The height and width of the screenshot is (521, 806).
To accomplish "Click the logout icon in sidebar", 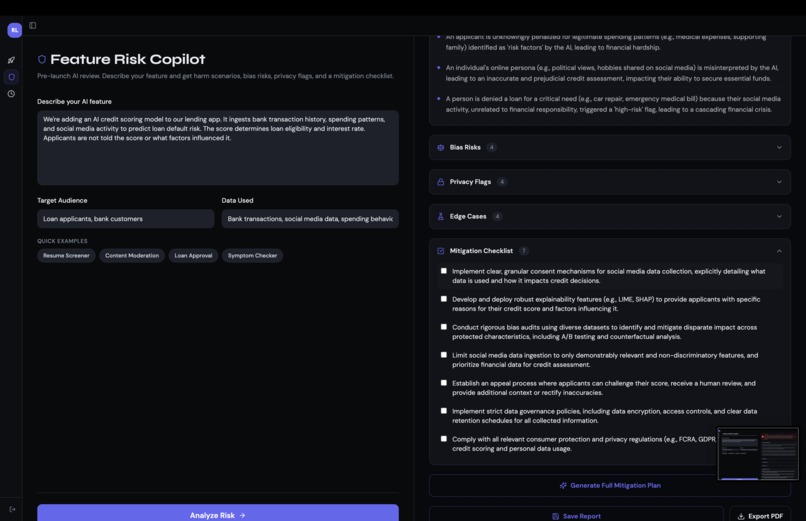I will point(12,509).
